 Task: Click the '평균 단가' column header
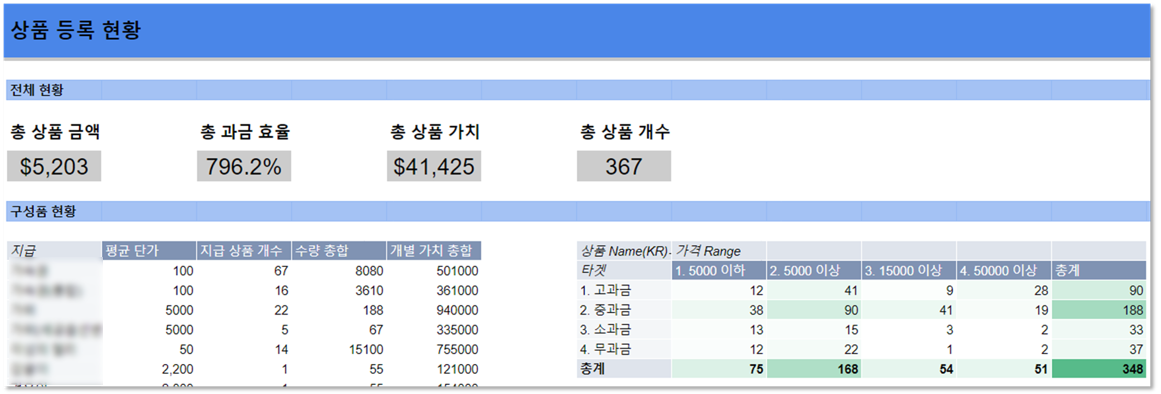(x=149, y=250)
